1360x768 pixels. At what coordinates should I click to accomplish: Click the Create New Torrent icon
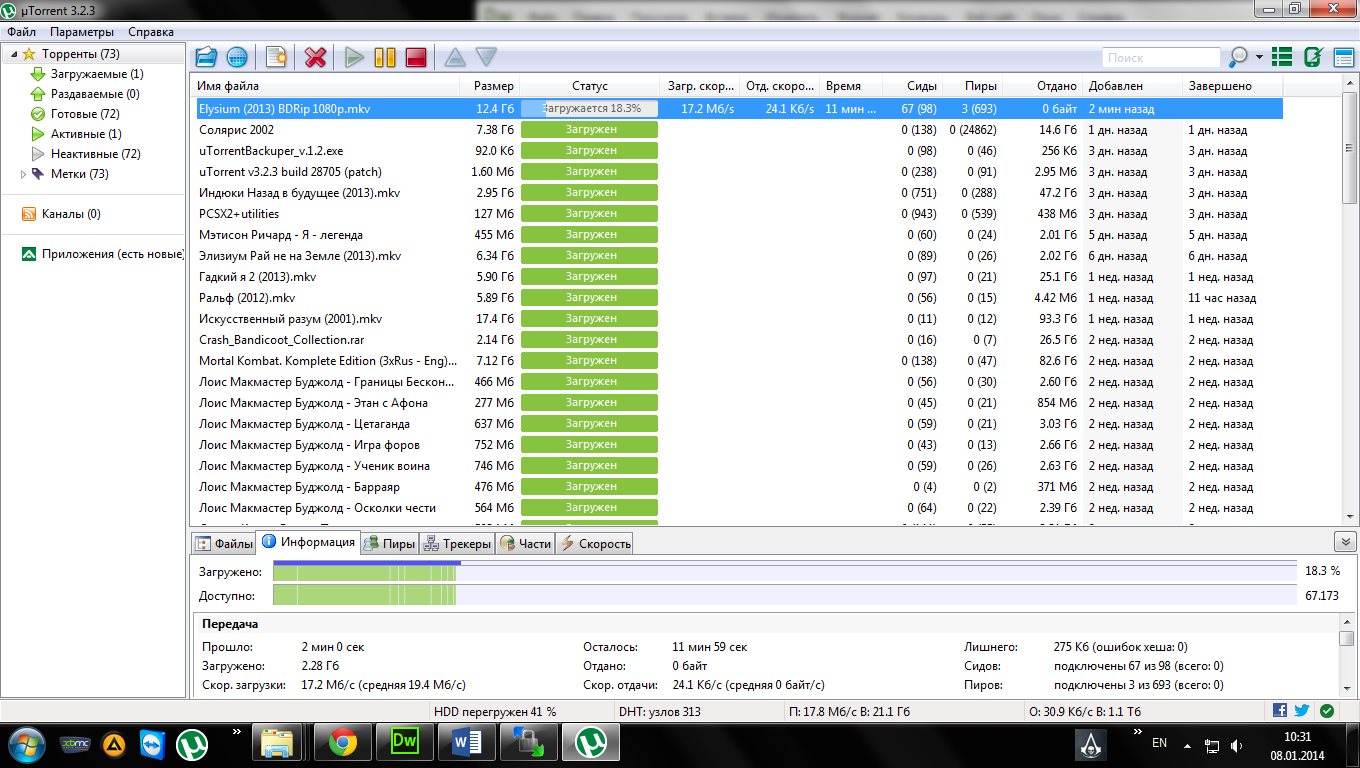click(275, 57)
